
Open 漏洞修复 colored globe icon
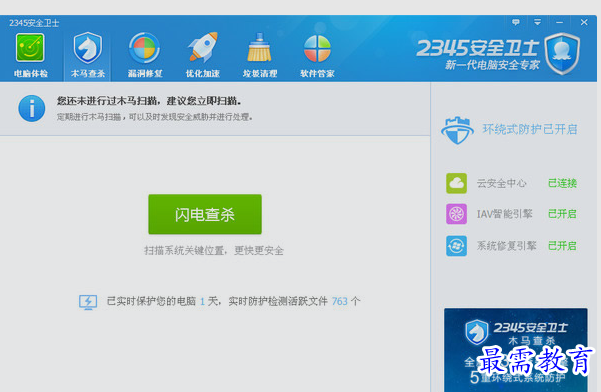pyautogui.click(x=145, y=48)
